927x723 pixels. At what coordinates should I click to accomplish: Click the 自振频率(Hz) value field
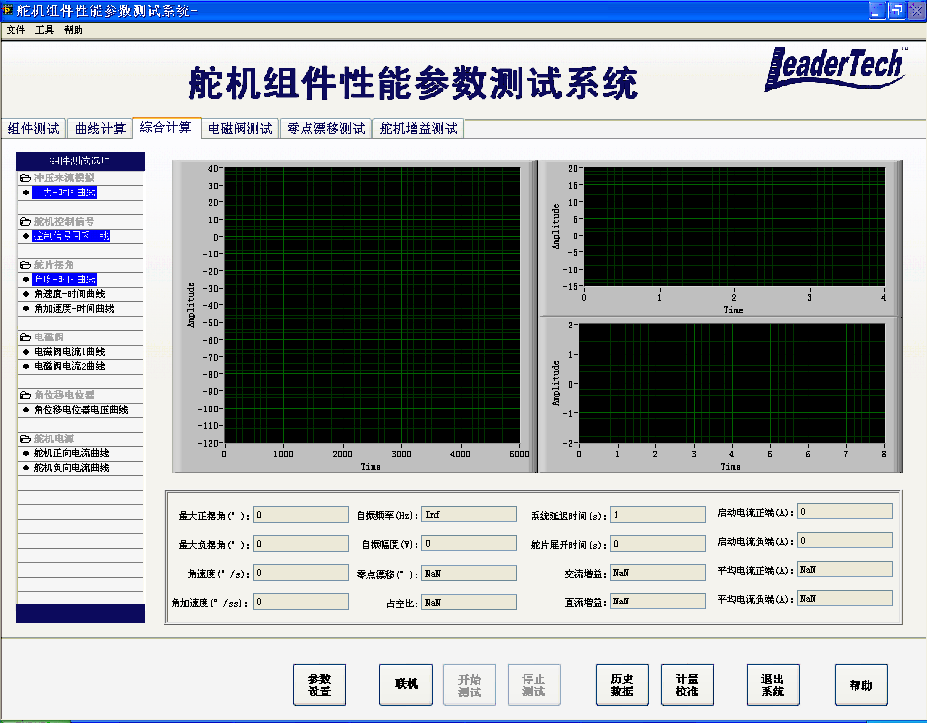pos(468,515)
